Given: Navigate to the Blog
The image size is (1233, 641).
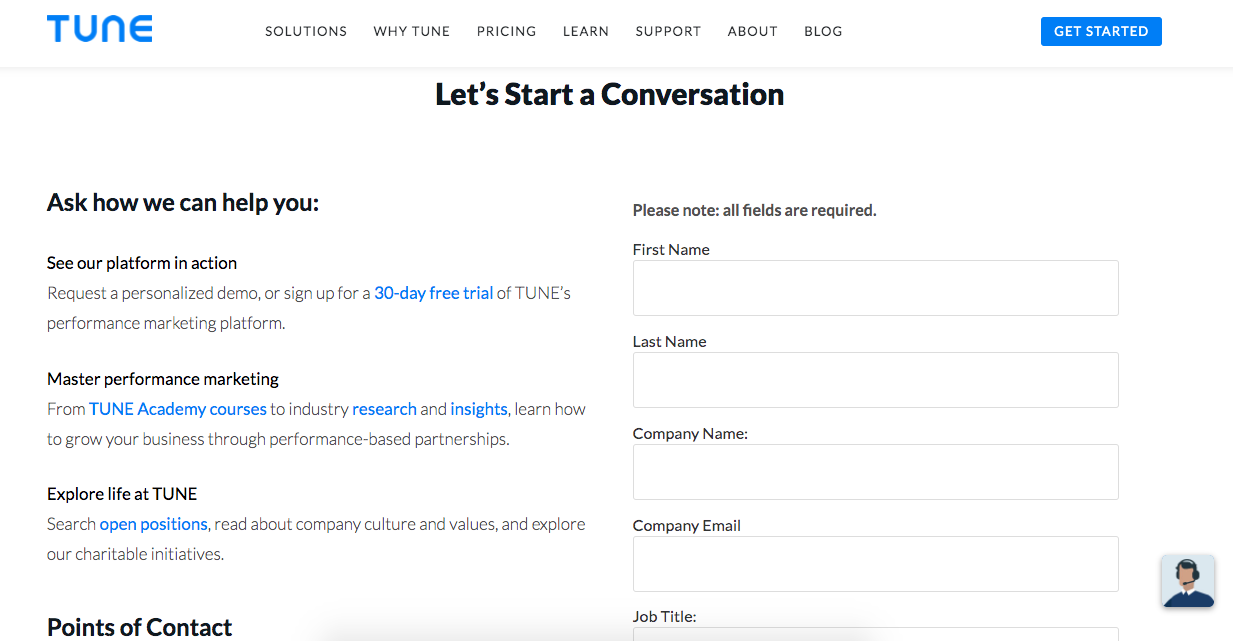Looking at the screenshot, I should click(823, 31).
